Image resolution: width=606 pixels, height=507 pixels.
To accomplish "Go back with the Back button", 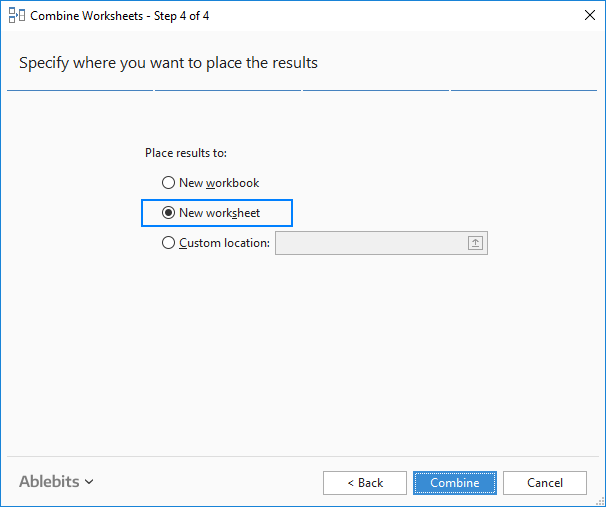I will 365,483.
